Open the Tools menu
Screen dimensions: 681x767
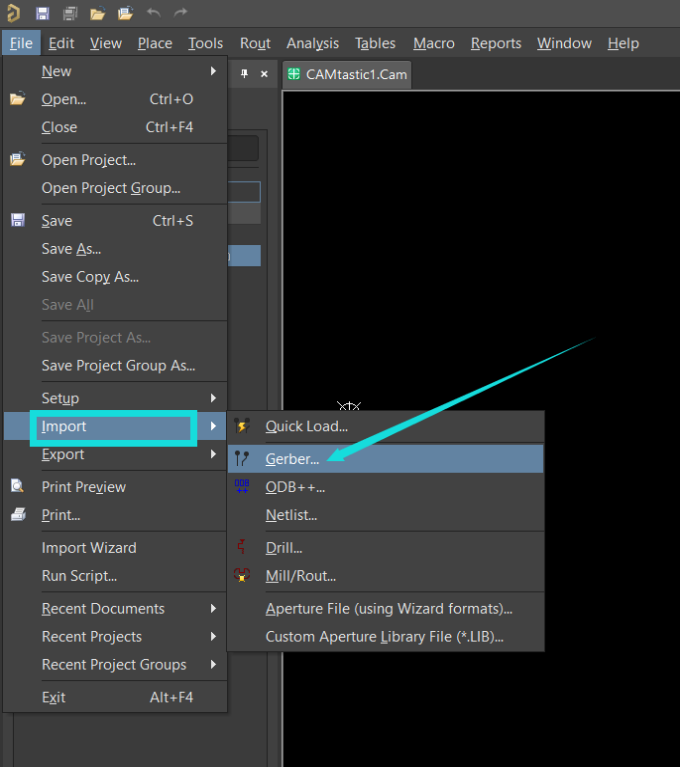tap(206, 43)
